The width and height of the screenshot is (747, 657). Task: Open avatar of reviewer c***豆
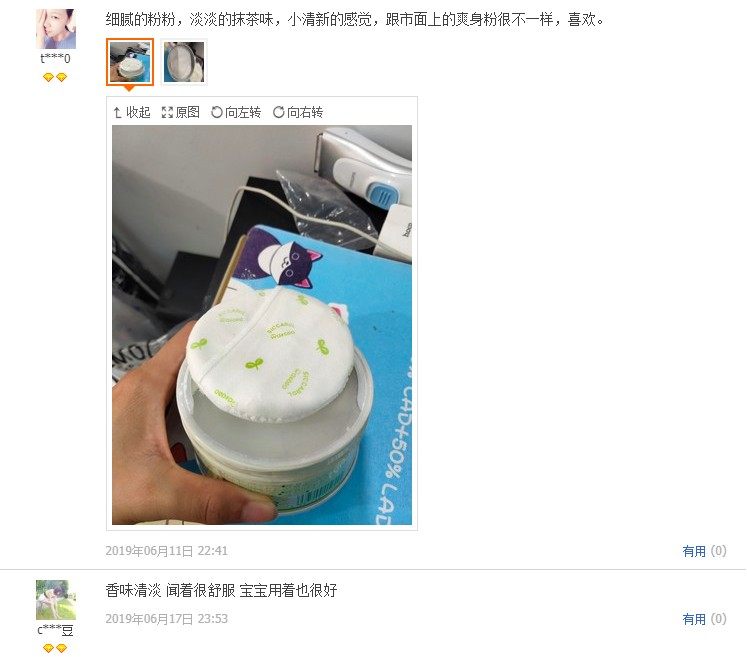pos(56,600)
